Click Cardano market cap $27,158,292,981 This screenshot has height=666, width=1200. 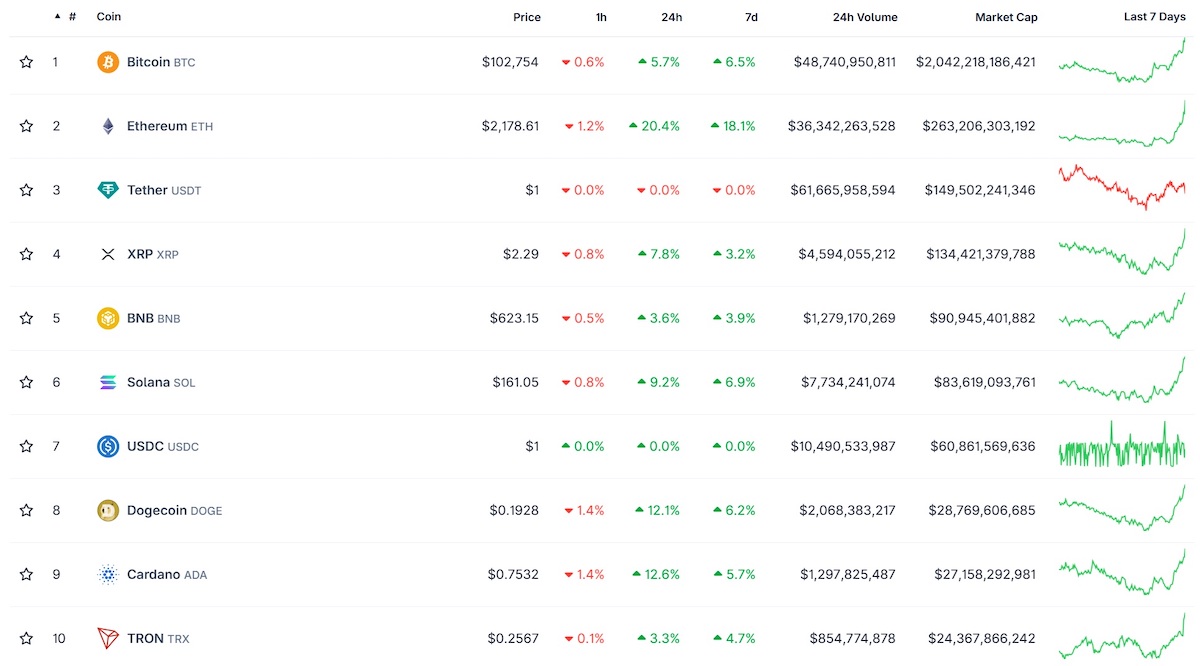coord(984,574)
